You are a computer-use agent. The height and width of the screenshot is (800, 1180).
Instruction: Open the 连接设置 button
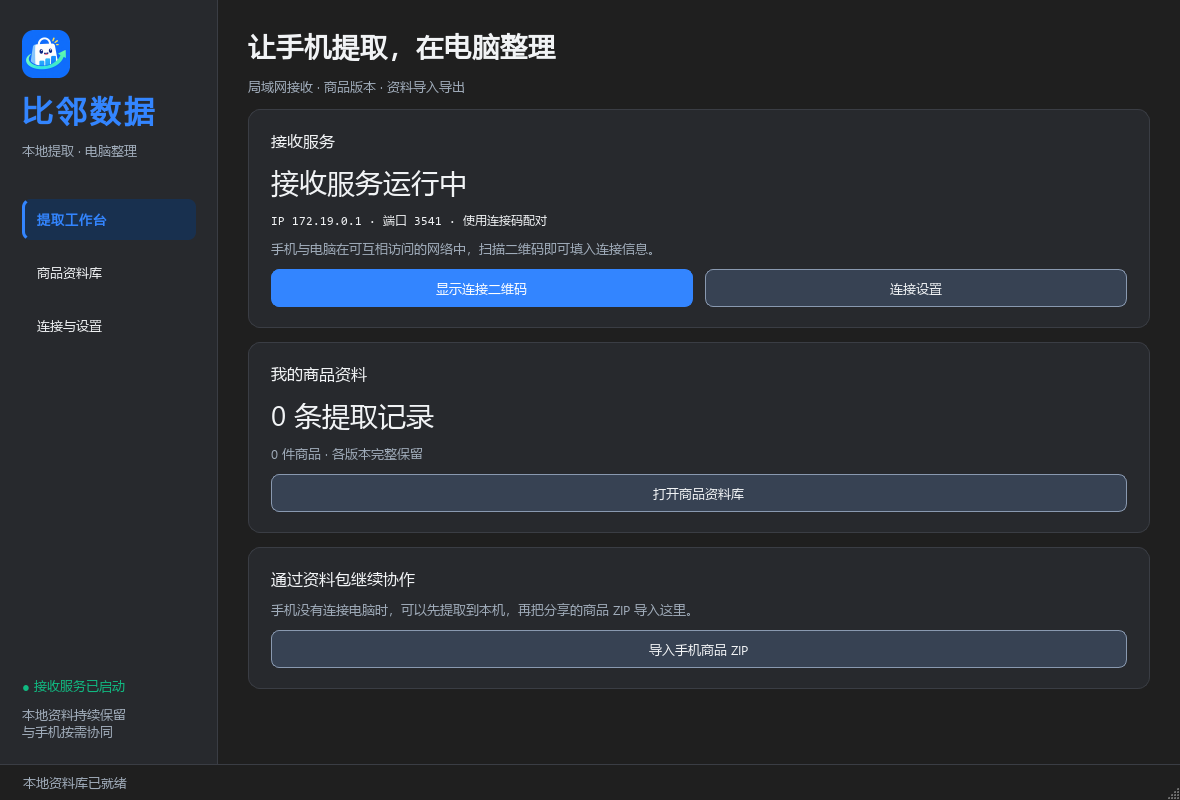point(915,288)
